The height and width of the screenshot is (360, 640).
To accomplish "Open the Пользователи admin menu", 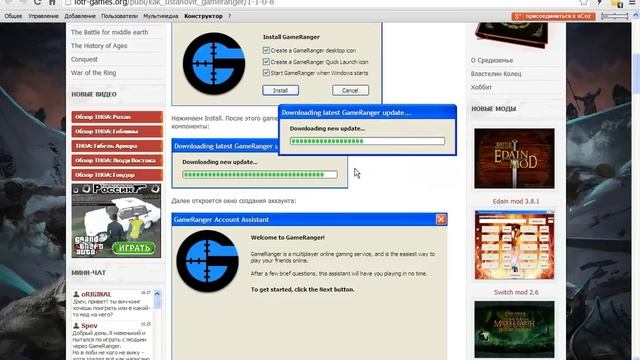I will click(119, 16).
